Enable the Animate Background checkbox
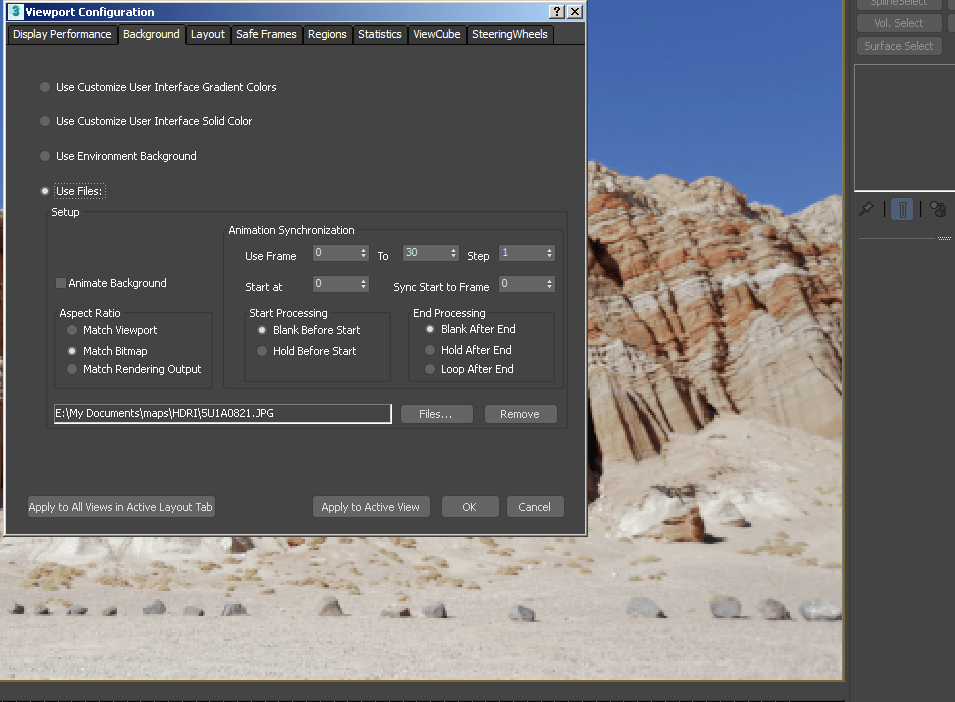The image size is (955, 702). (x=61, y=283)
